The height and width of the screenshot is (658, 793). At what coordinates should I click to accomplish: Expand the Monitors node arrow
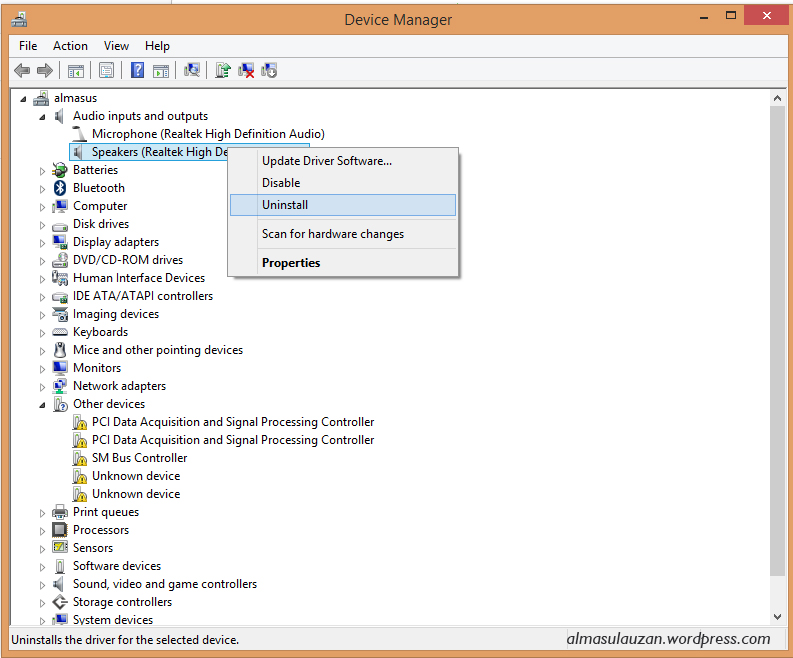(x=42, y=369)
